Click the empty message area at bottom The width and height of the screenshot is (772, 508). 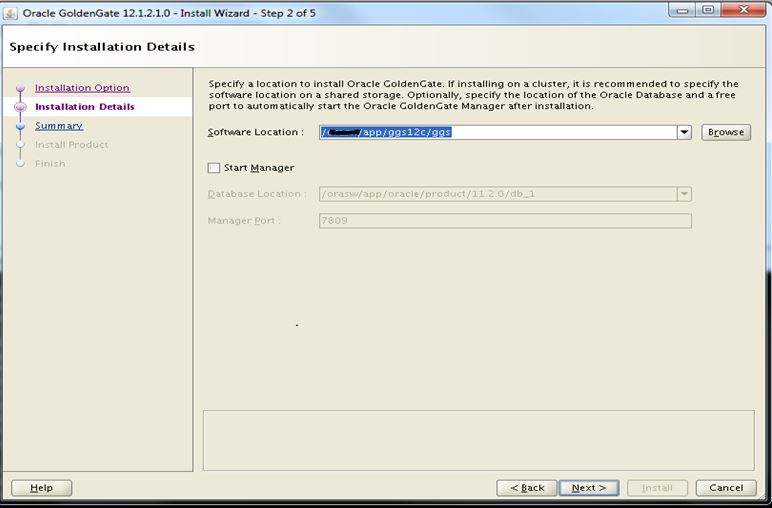479,440
